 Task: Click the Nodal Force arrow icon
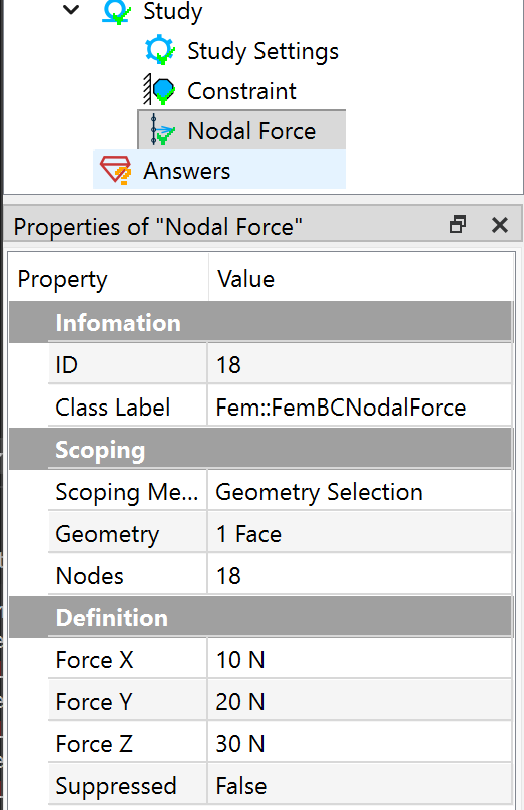(161, 130)
